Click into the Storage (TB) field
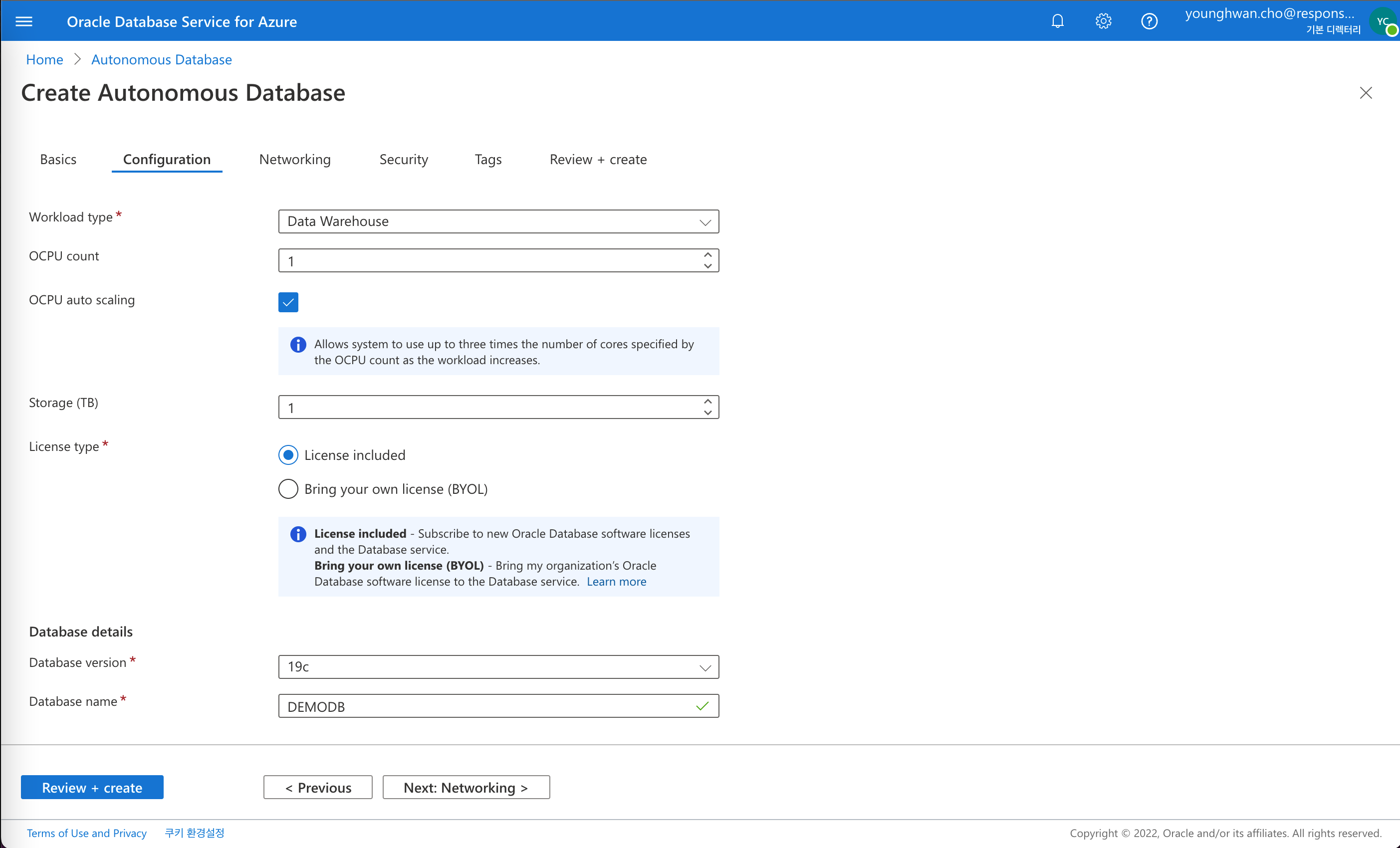 coord(498,407)
